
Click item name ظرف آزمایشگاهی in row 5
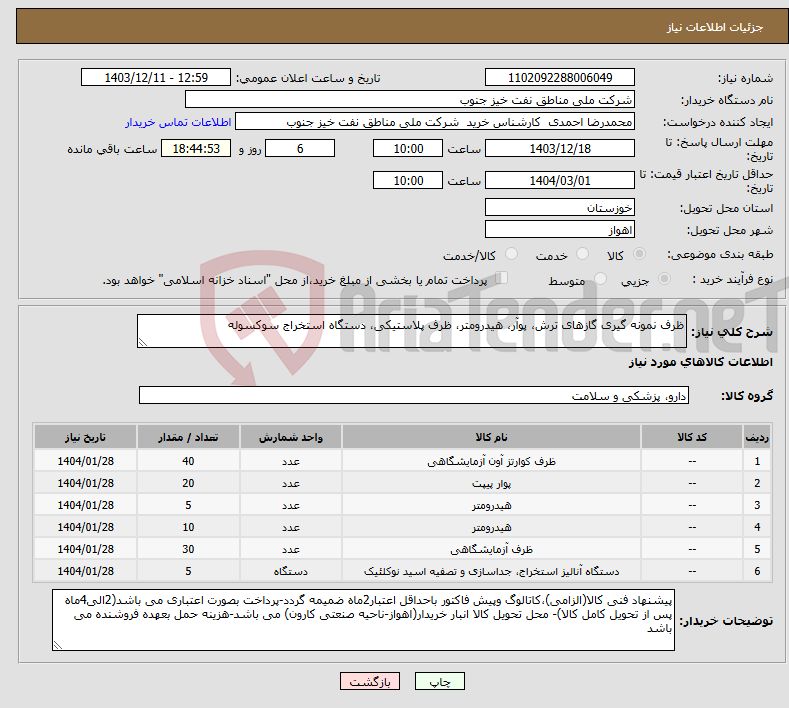pos(491,549)
